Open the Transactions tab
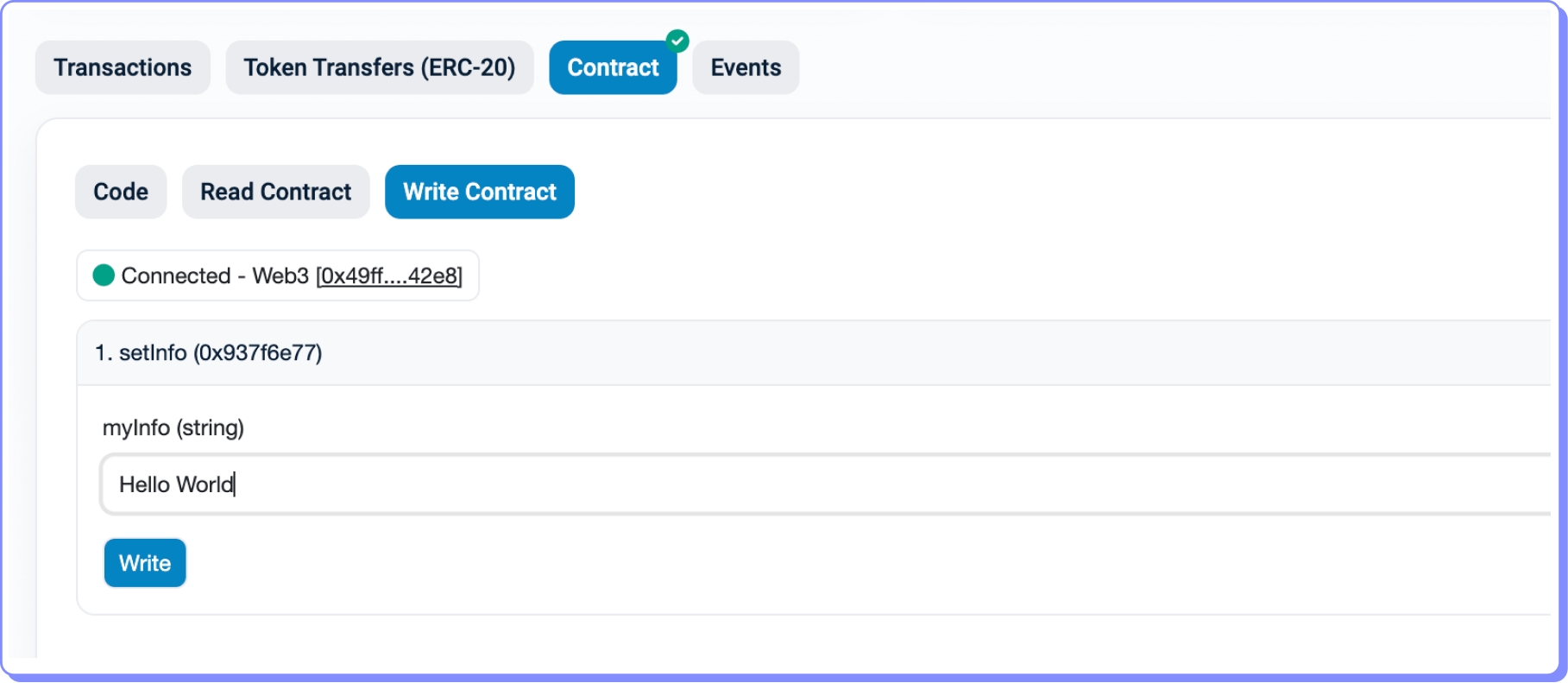The image size is (1568, 683). [x=123, y=67]
